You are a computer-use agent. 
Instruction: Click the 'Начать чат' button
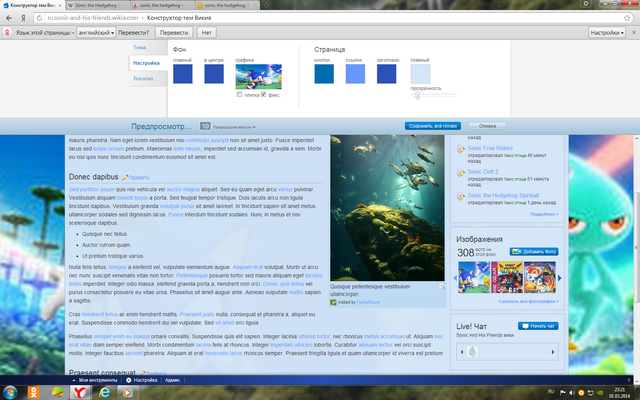click(x=538, y=326)
